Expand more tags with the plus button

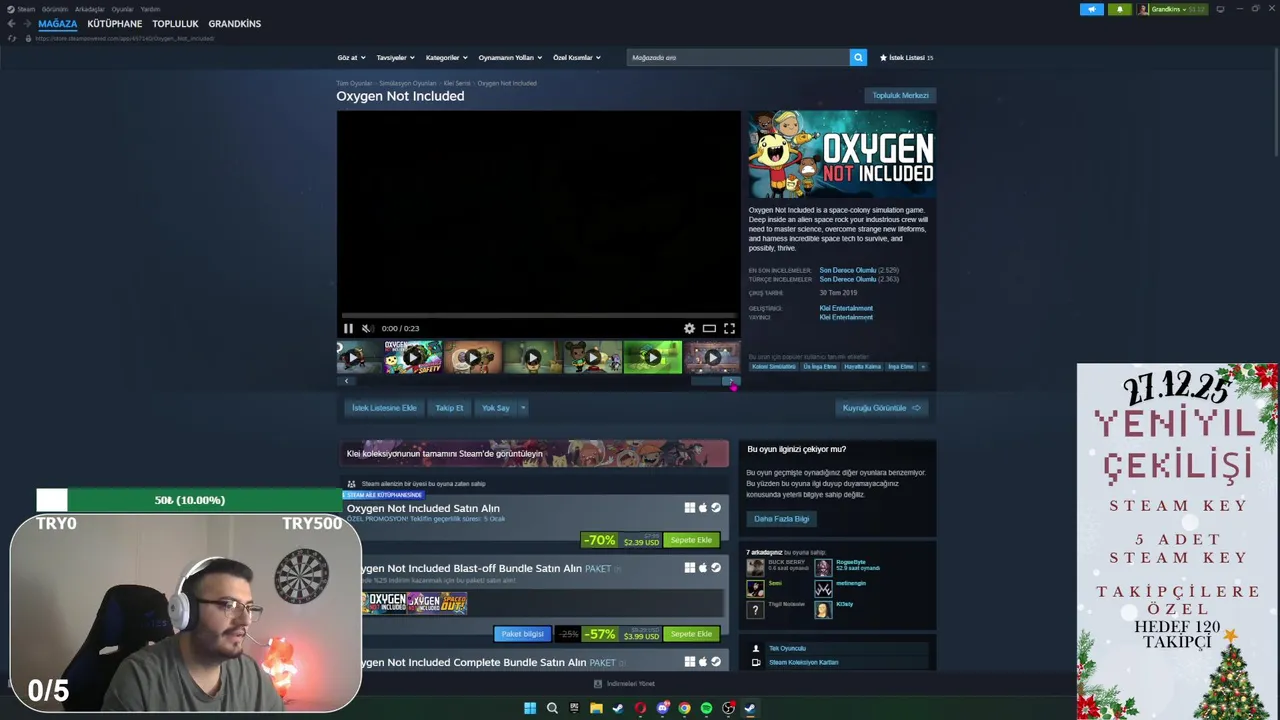(x=923, y=367)
